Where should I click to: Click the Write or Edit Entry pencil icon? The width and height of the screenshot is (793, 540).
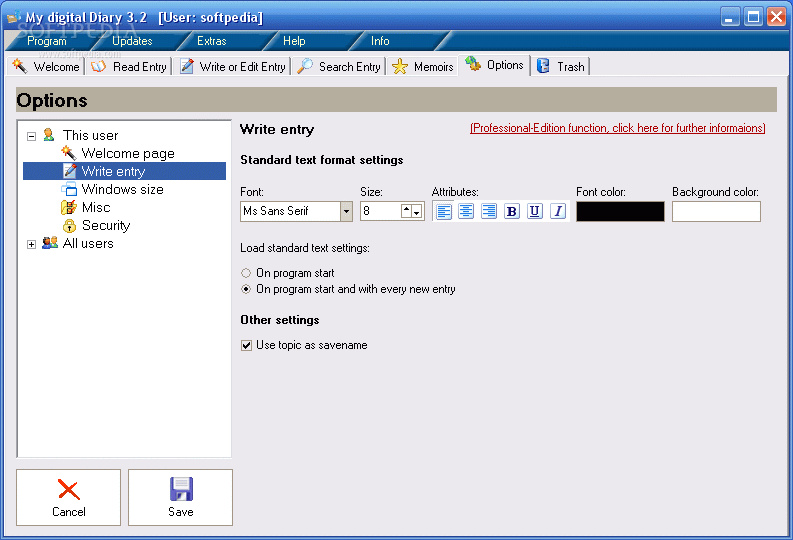[187, 66]
